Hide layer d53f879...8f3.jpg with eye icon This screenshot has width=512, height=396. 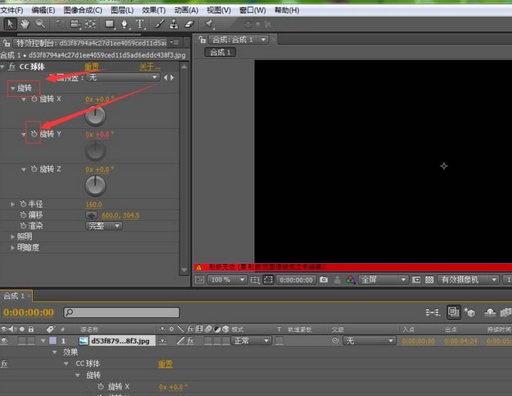click(5, 341)
